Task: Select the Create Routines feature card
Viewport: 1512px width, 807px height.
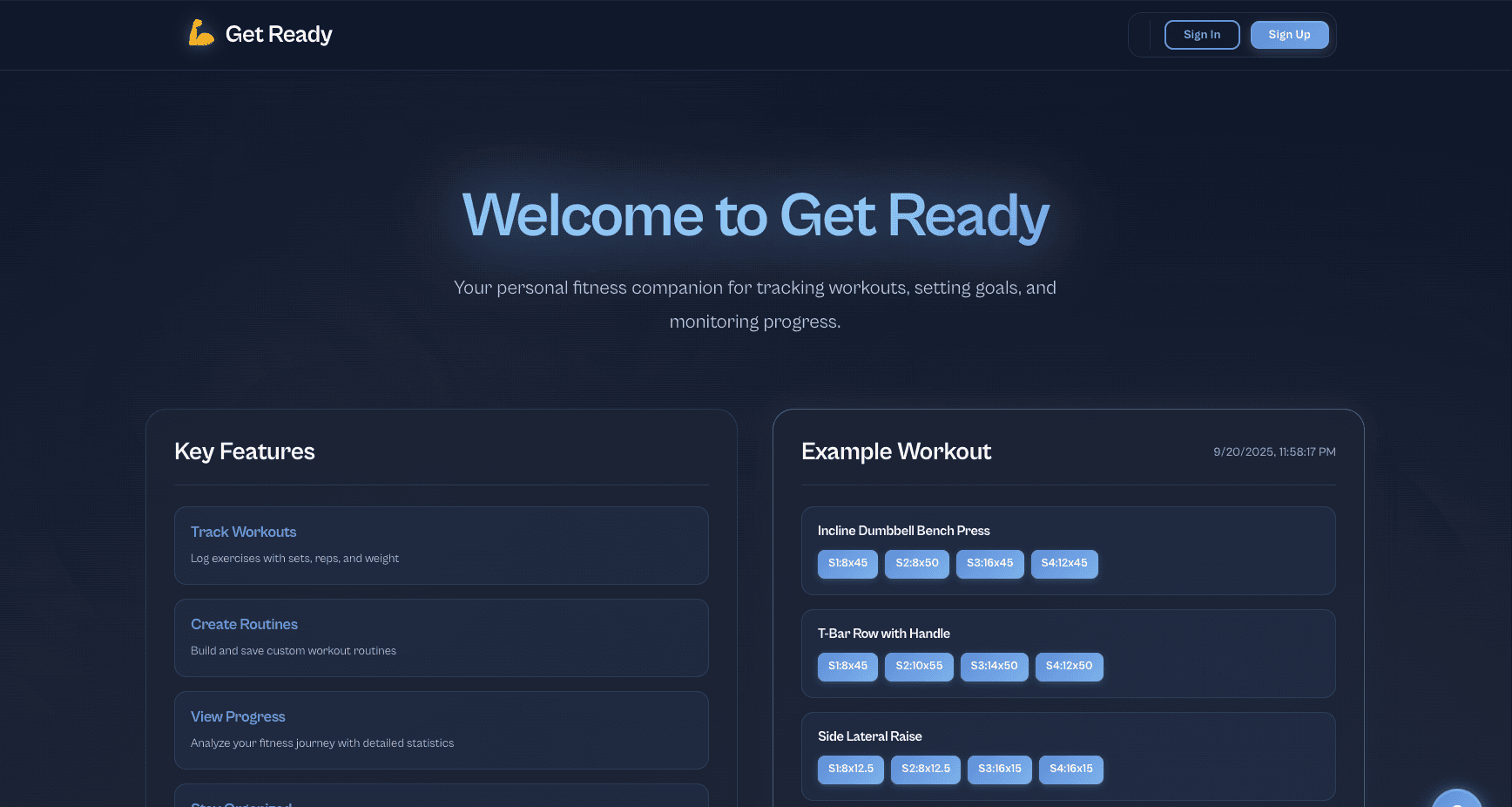Action: pos(441,638)
